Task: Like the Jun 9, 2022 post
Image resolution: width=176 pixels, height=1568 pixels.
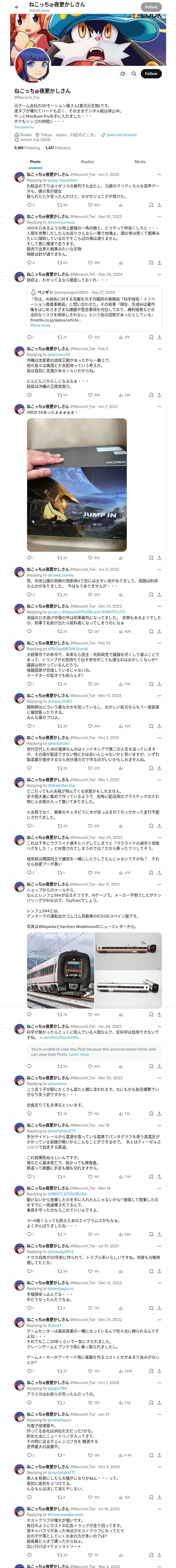Action: click(x=90, y=595)
